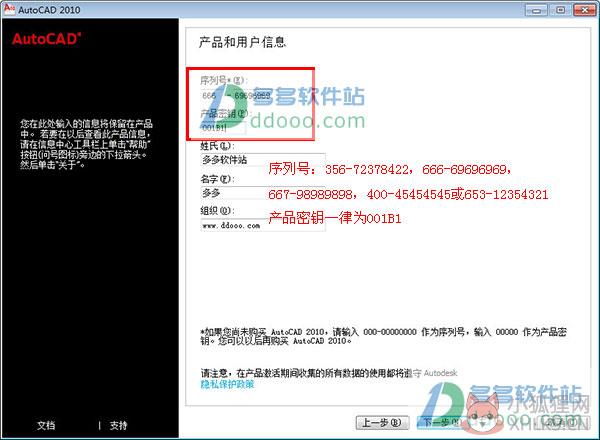Focus the 名字 first name field
600x440 pixels.
263,193
